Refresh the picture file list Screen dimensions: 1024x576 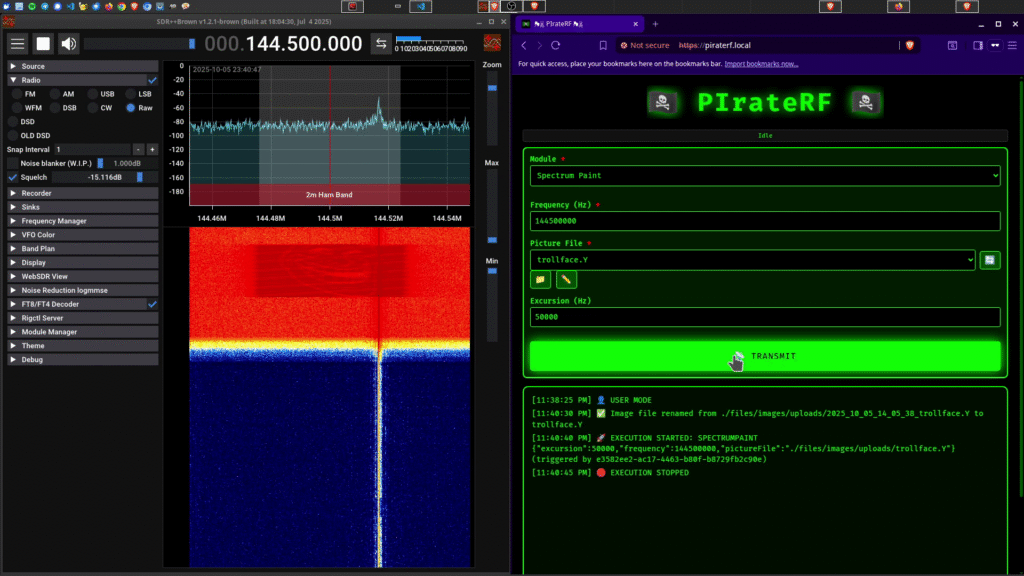[989, 260]
